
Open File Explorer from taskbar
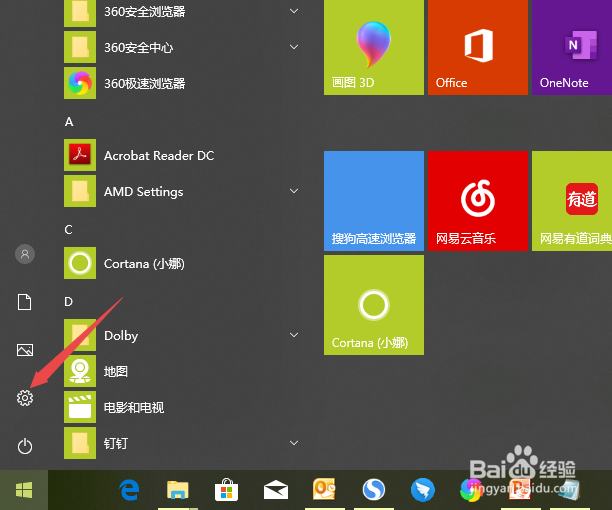178,490
